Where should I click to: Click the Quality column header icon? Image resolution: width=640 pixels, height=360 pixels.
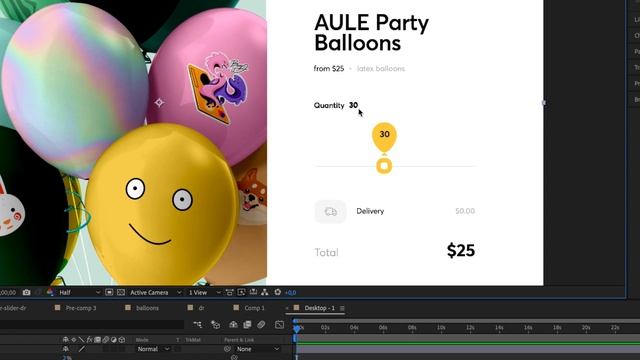point(81,340)
